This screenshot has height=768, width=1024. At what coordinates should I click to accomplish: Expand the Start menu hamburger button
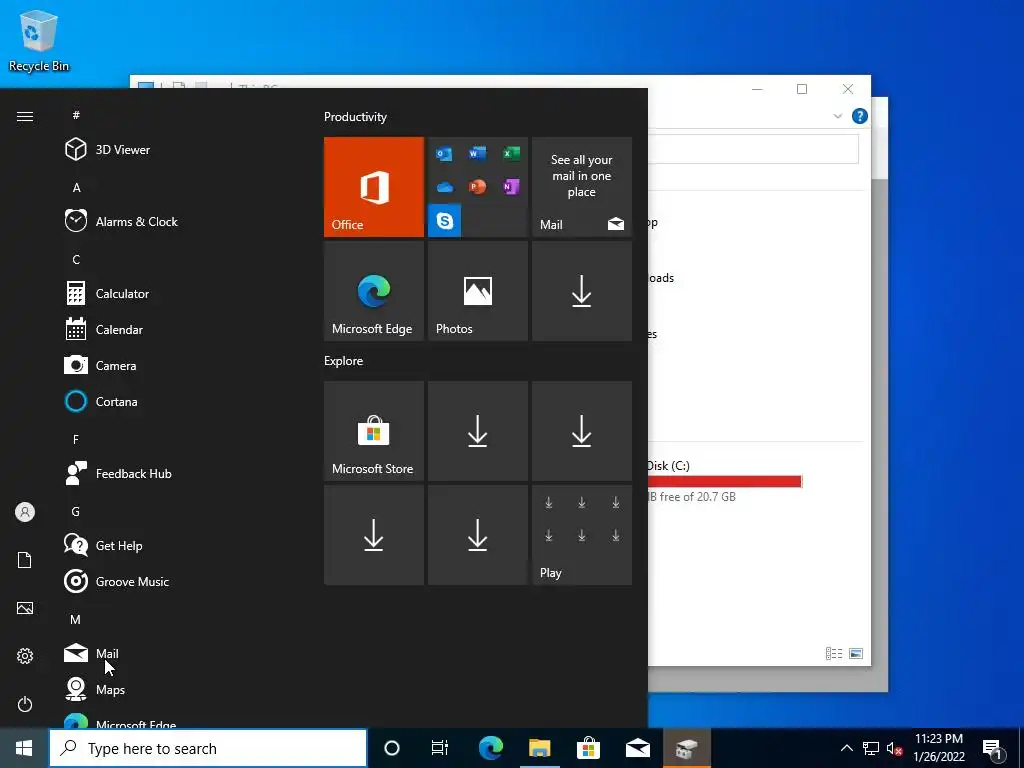(25, 116)
